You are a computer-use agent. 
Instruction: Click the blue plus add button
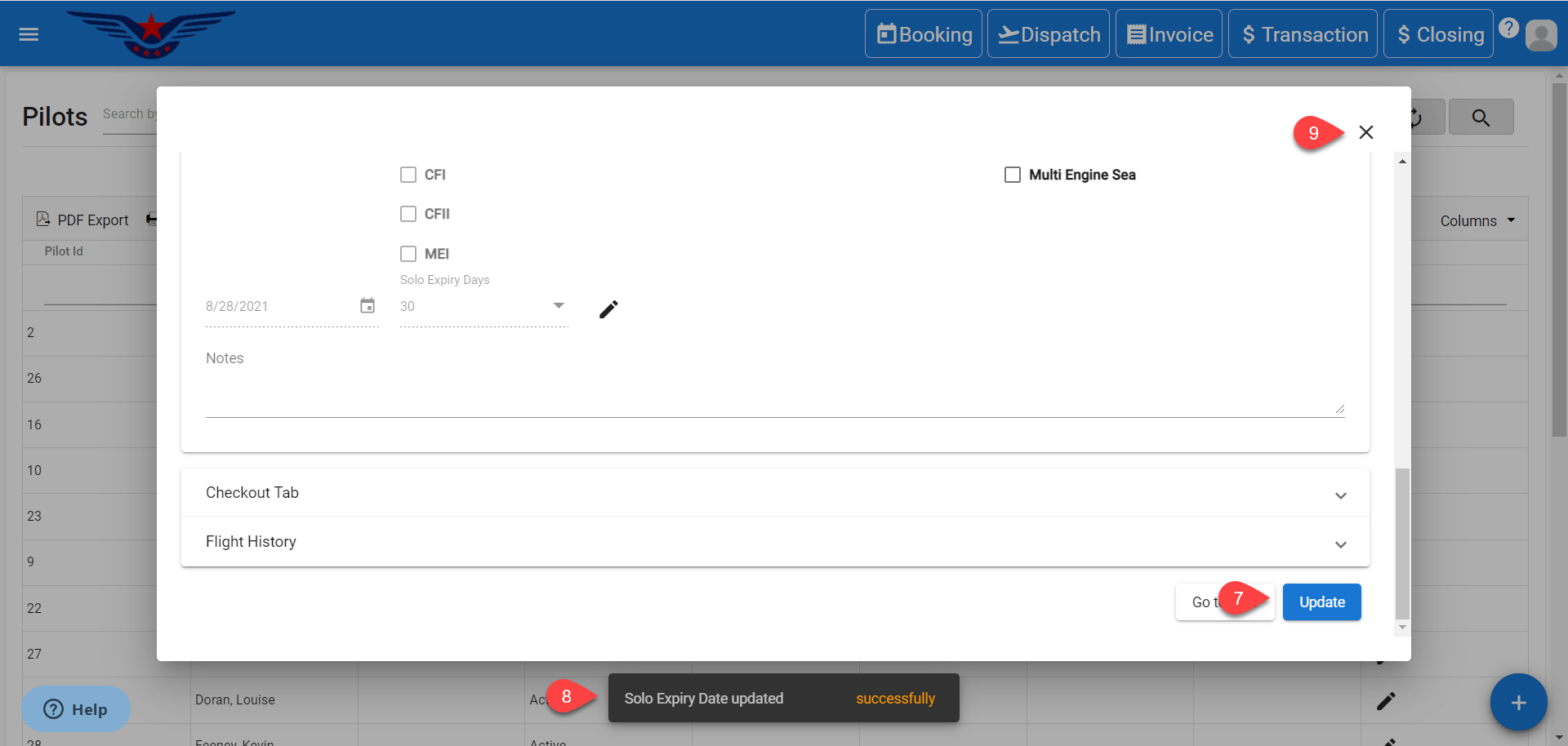click(x=1517, y=703)
